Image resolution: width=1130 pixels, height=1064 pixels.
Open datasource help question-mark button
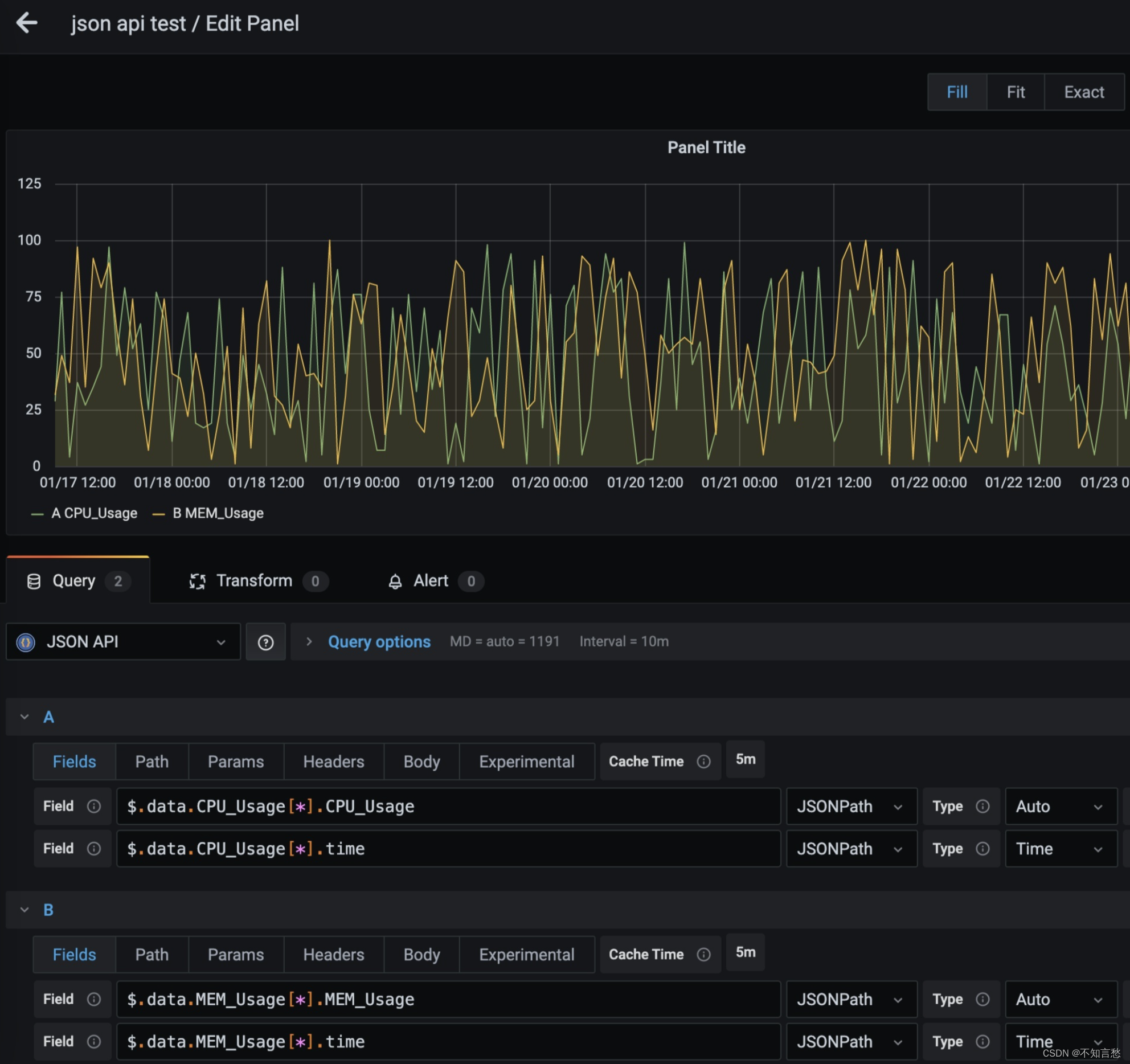[265, 642]
